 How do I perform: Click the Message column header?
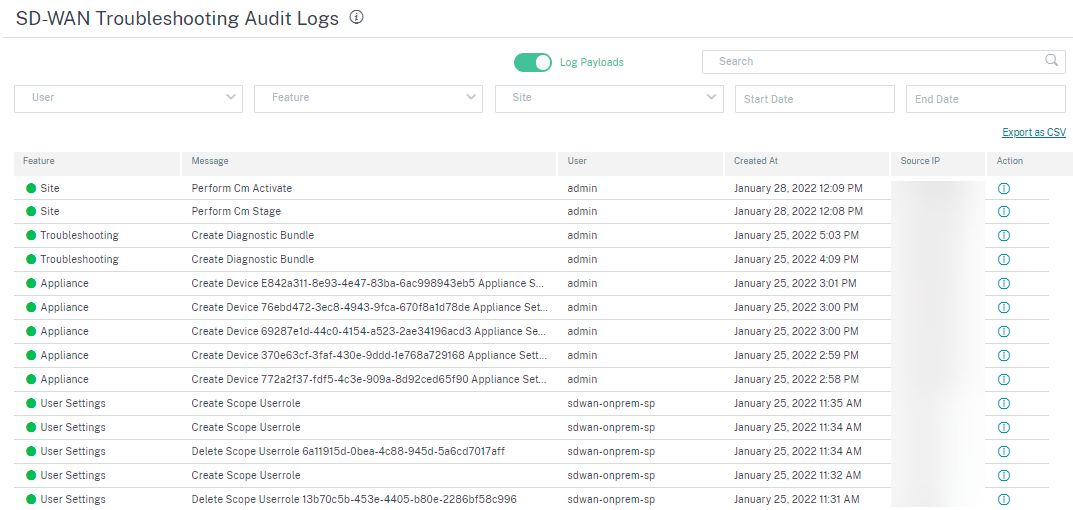tap(210, 161)
